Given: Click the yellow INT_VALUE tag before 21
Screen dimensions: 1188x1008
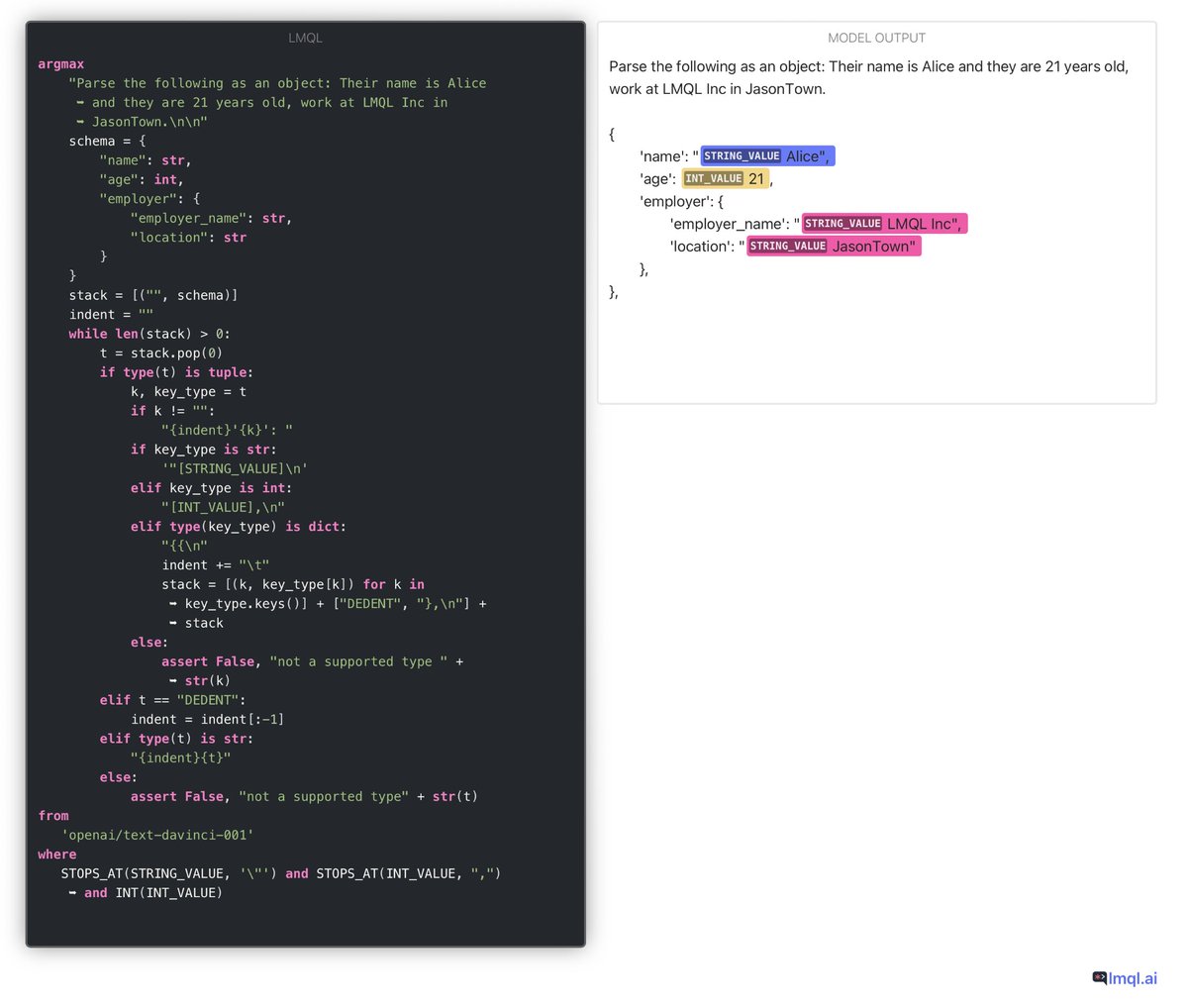Looking at the screenshot, I should [x=713, y=178].
